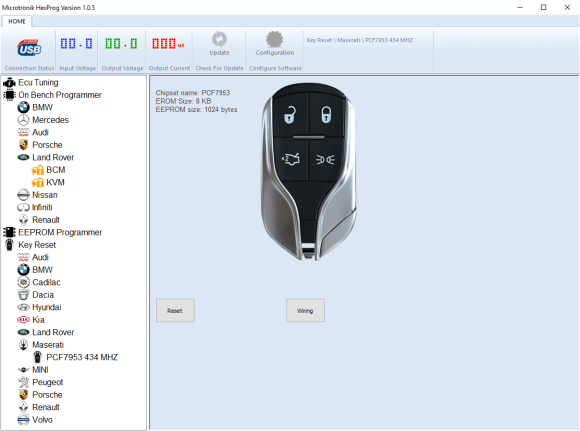Image resolution: width=580 pixels, height=431 pixels.
Task: Minimize the HexProg window
Action: pos(520,7)
